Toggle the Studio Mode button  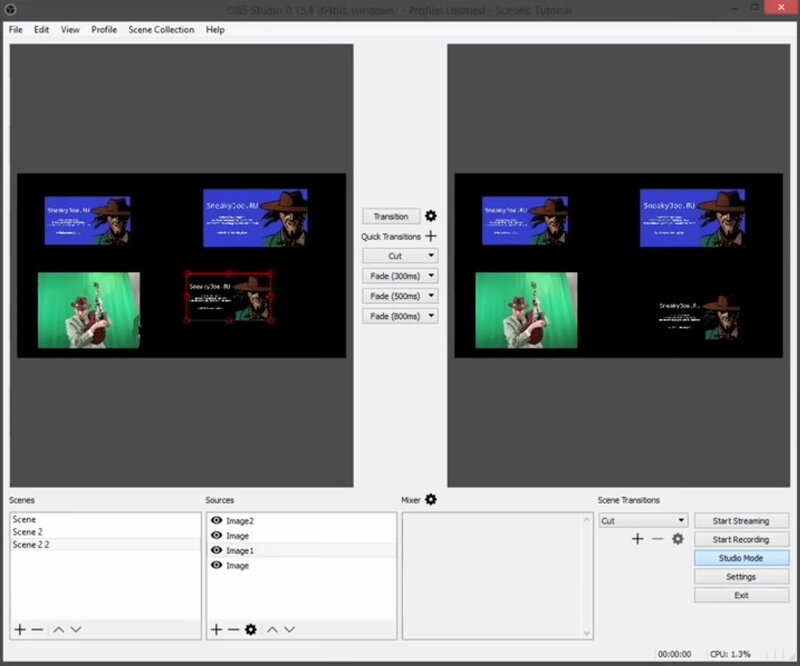pyautogui.click(x=741, y=558)
